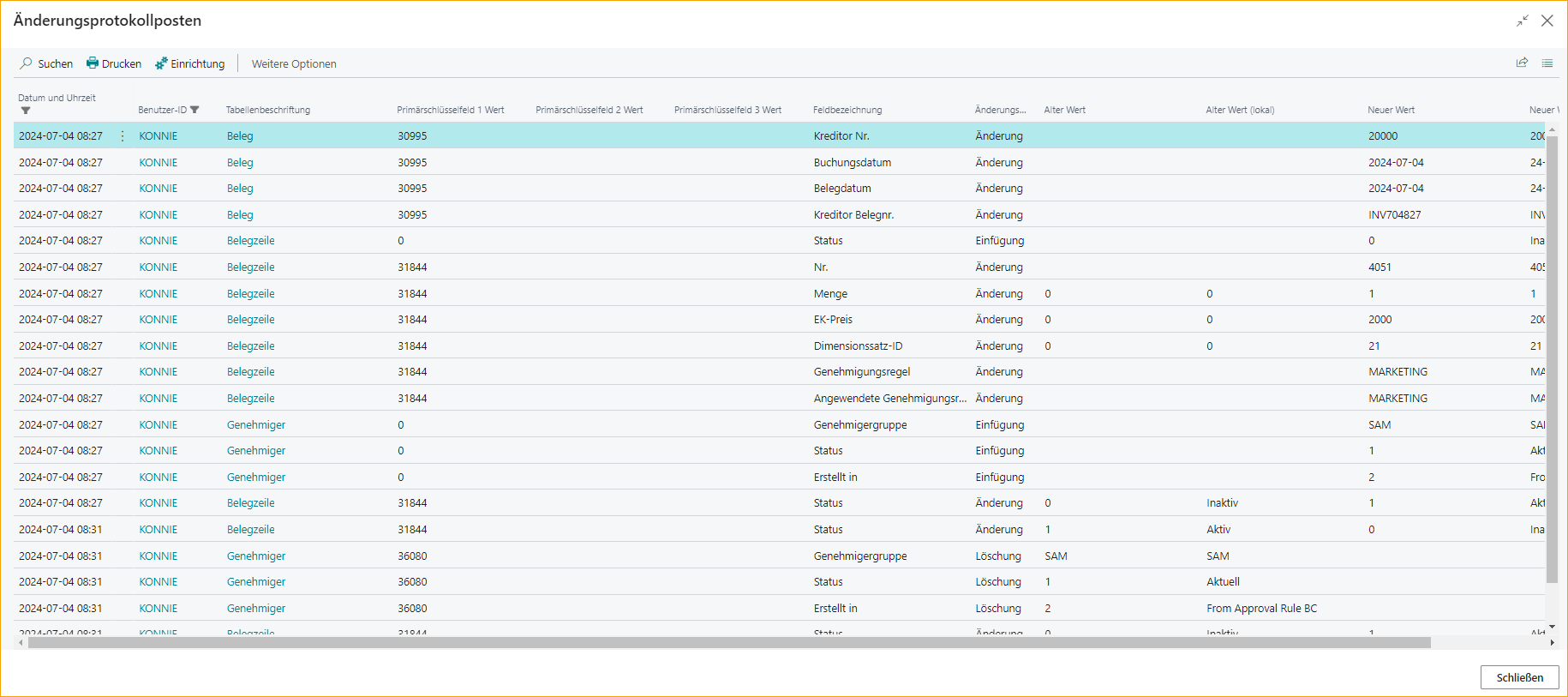Collapse the dialog with the shrink icon
1568x697 pixels.
[x=1523, y=21]
